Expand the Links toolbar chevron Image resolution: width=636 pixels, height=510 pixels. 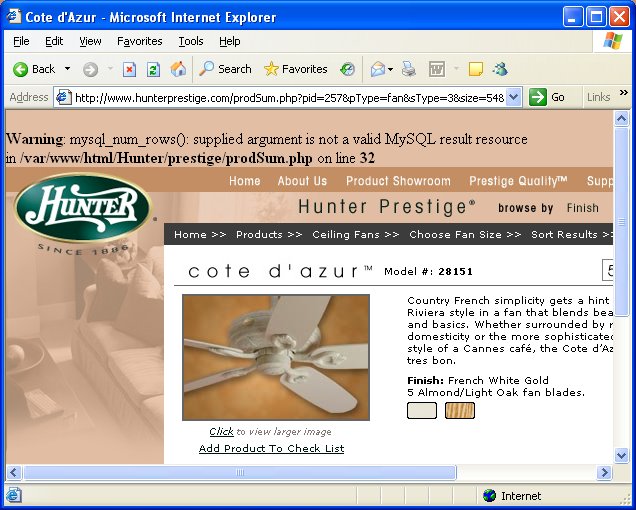pyautogui.click(x=623, y=93)
